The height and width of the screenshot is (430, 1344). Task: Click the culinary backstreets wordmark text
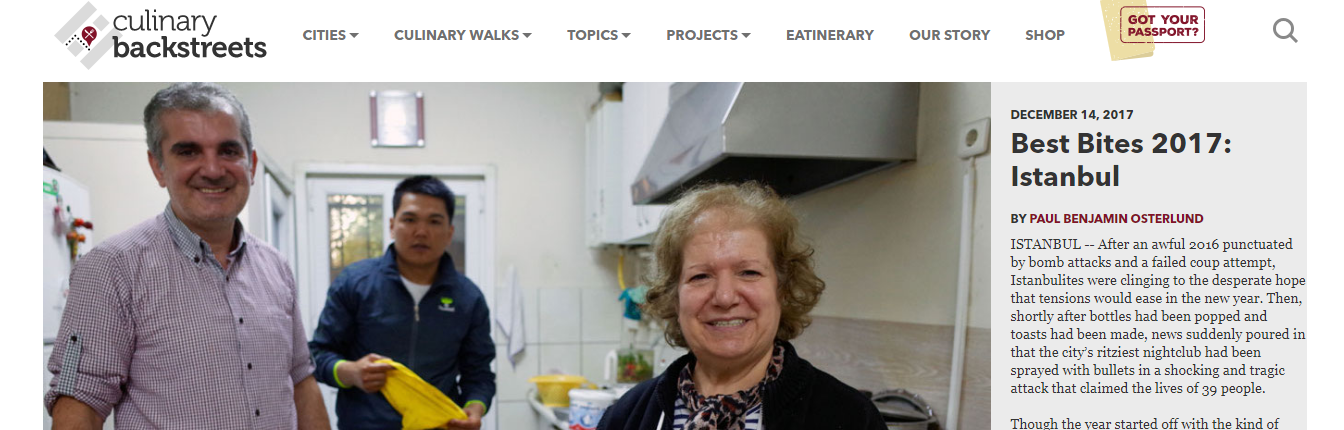[x=190, y=35]
